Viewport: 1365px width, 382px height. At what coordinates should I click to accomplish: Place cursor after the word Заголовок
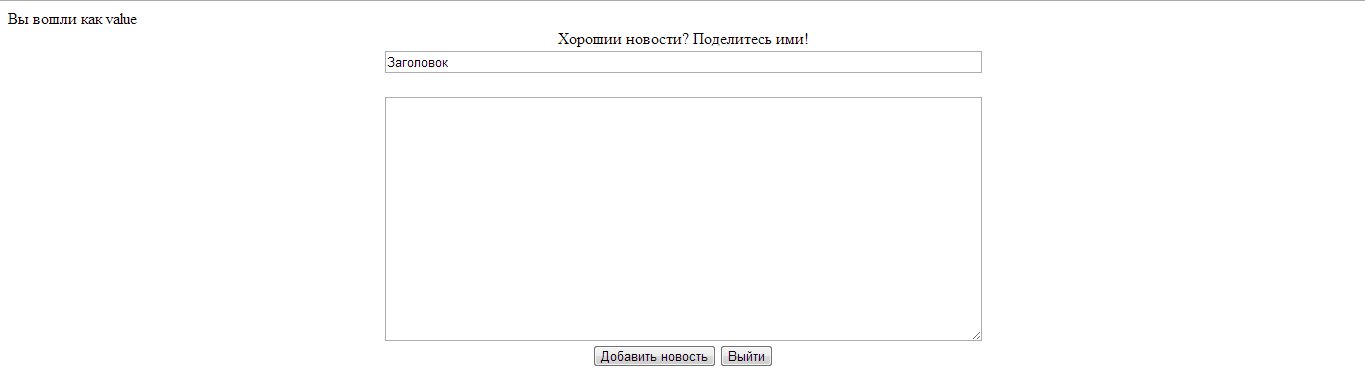(451, 62)
